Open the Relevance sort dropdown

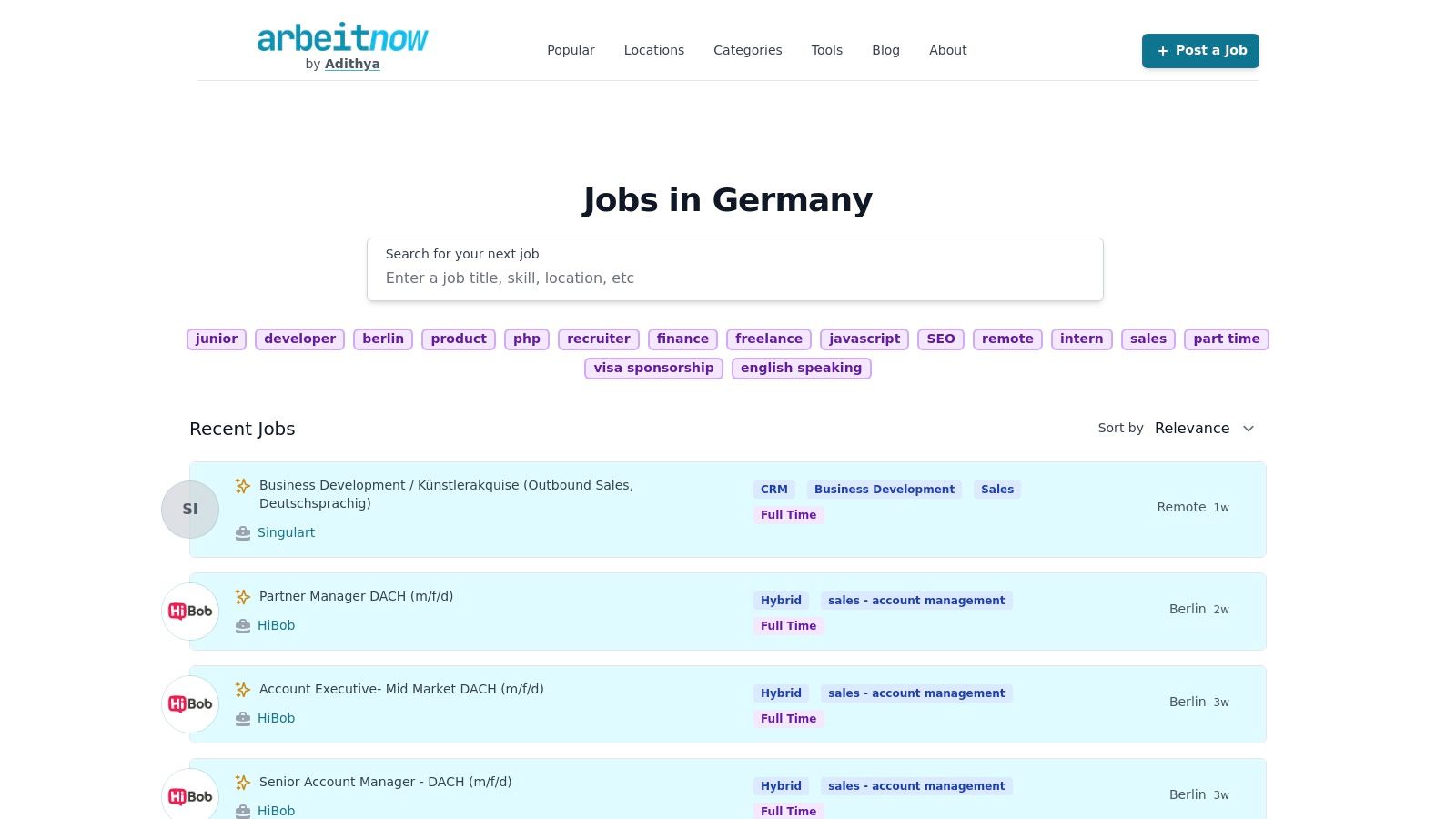coord(1191,428)
